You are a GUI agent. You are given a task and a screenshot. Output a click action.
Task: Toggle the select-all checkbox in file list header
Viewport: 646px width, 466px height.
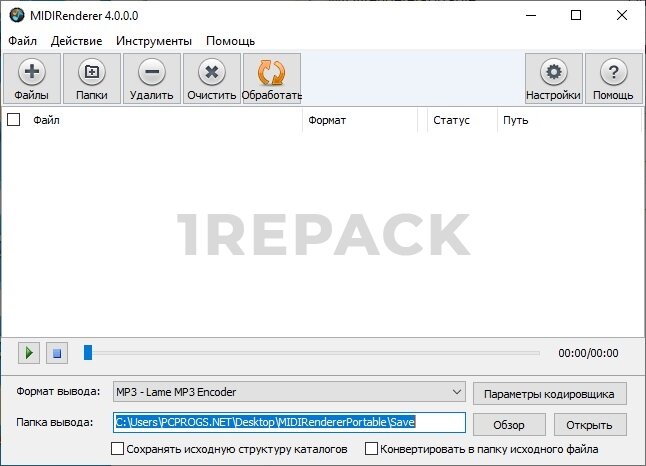(14, 120)
